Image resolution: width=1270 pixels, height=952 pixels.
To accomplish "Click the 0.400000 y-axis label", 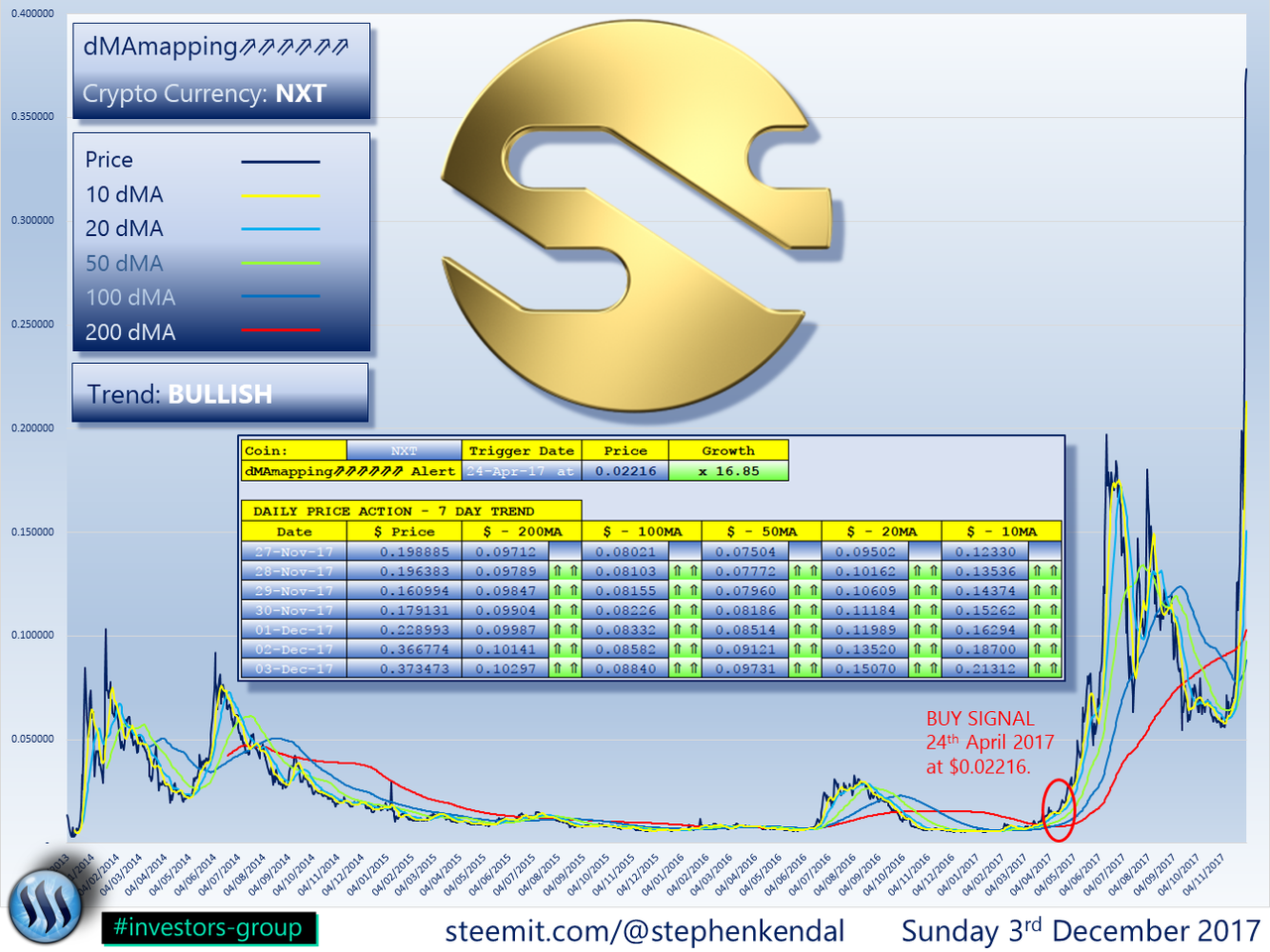I will 33,14.
